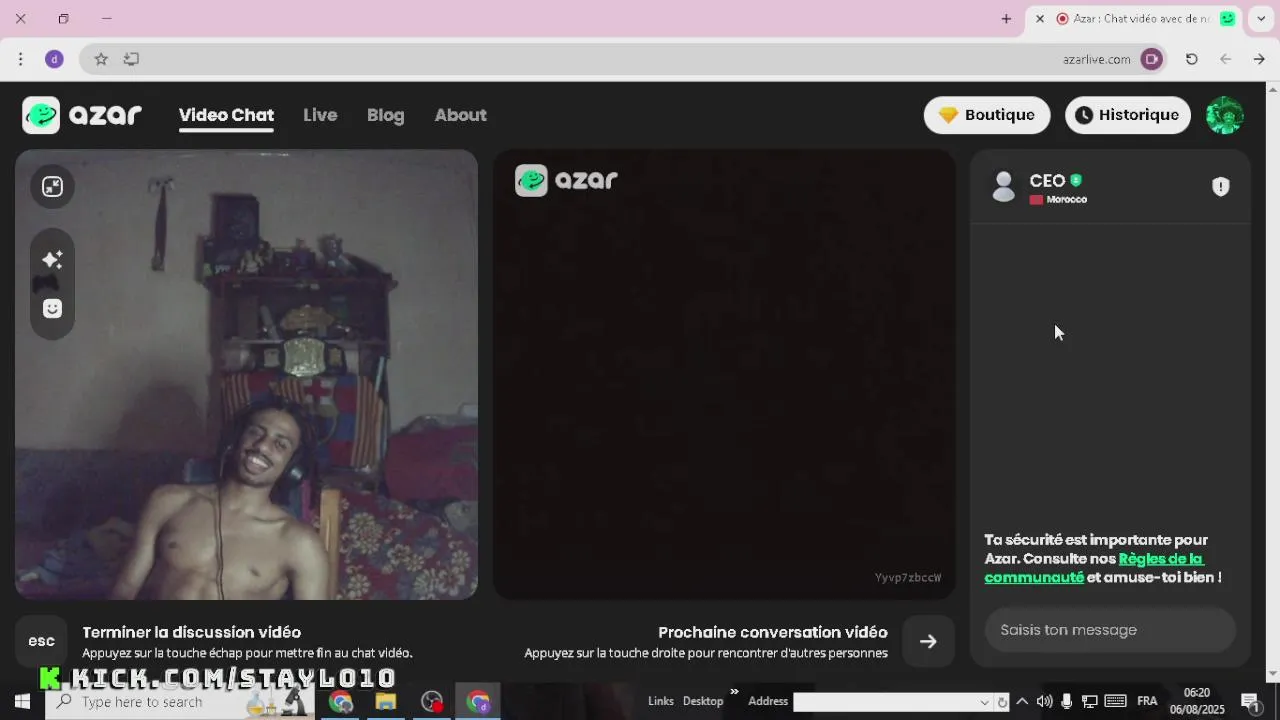
Task: Open the touch keyboard tray icon
Action: coord(1116,701)
